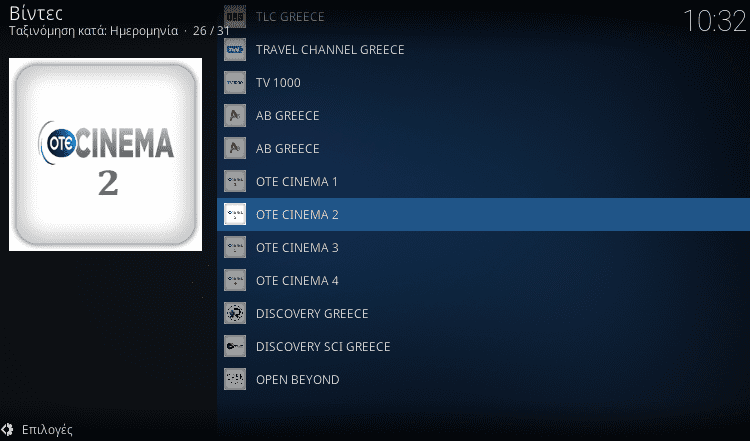
Task: Click the TLC GREECE channel icon
Action: click(x=235, y=16)
